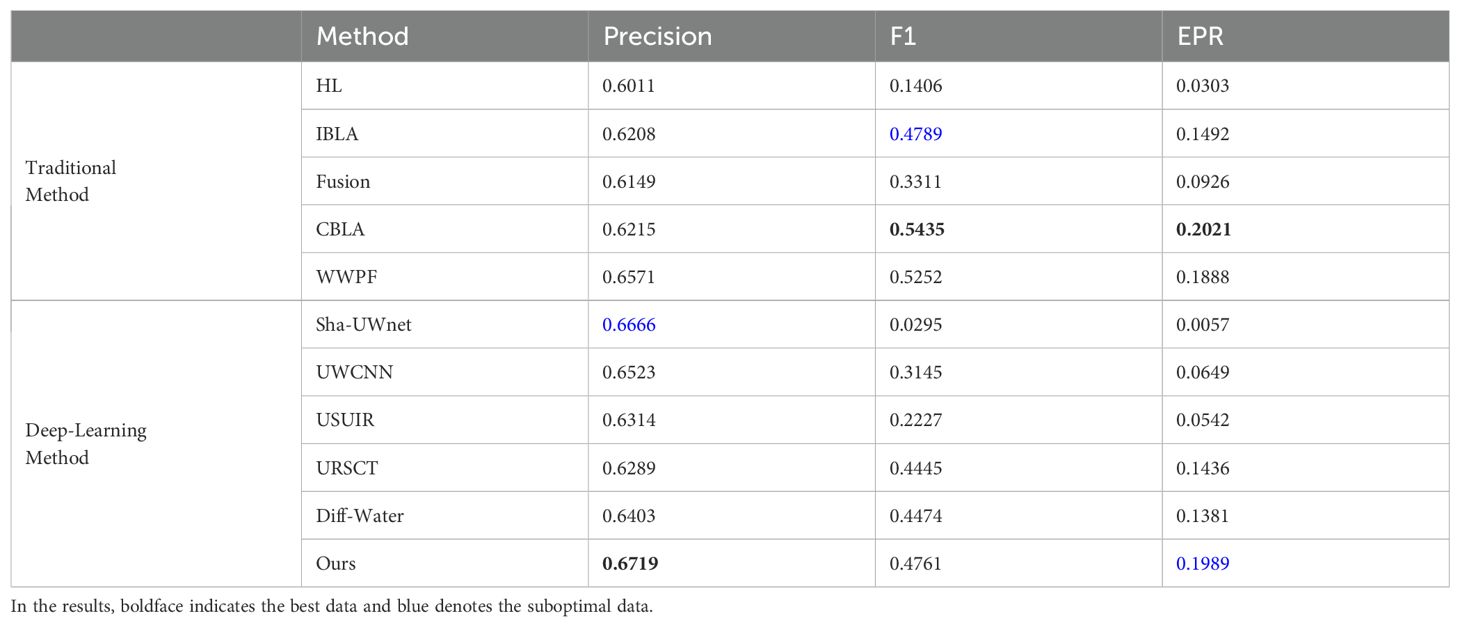Select the UWCNN method cell
Viewport: 1460px width, 627px height.
(x=444, y=372)
